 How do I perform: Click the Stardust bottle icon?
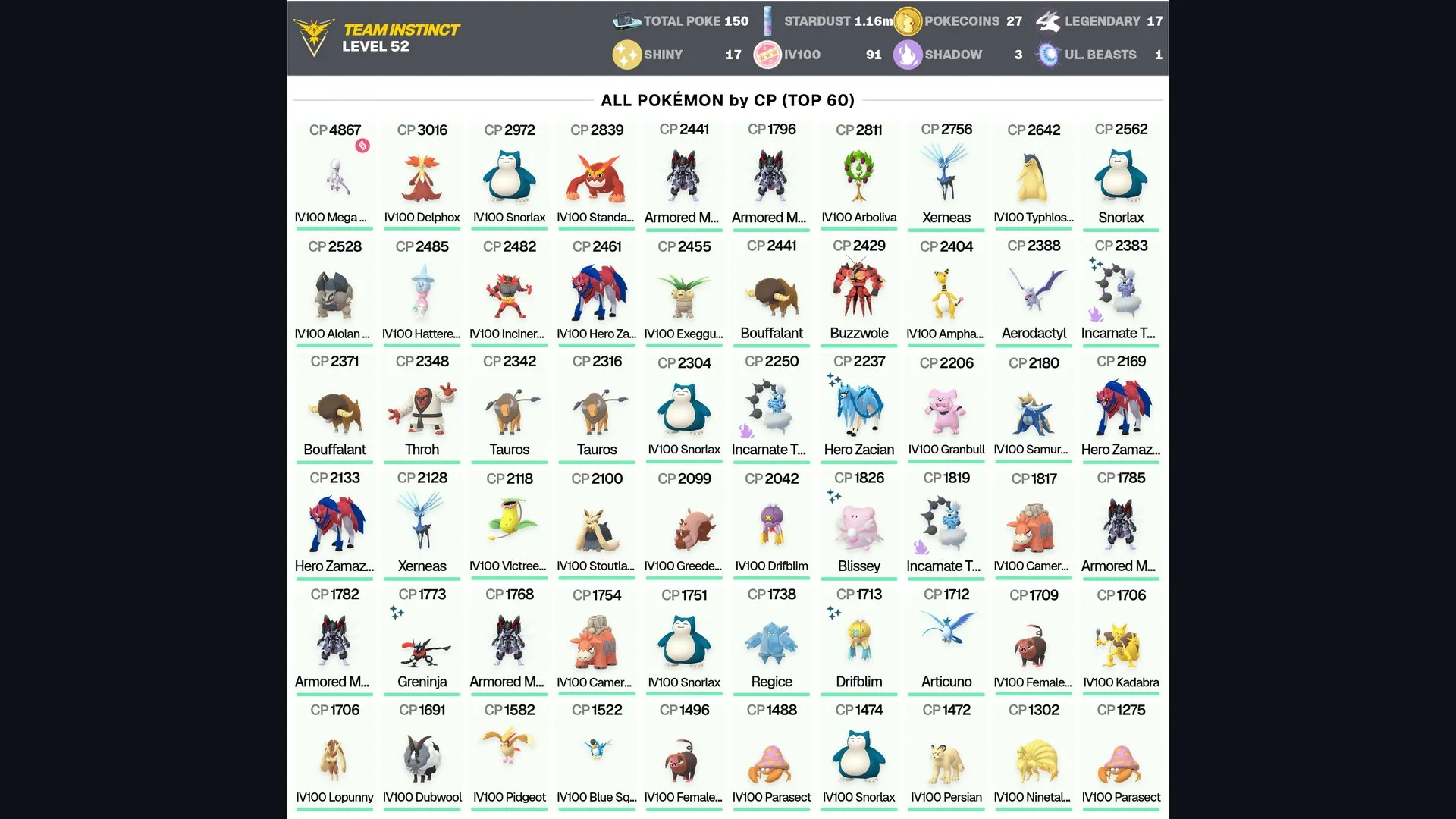click(x=767, y=21)
